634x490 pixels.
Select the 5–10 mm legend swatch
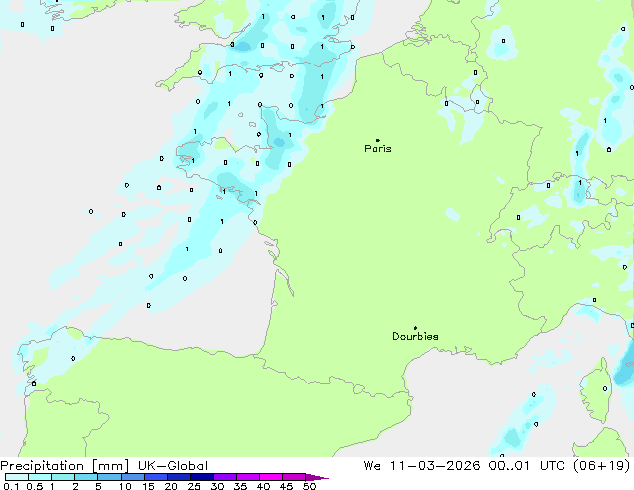coord(109,477)
